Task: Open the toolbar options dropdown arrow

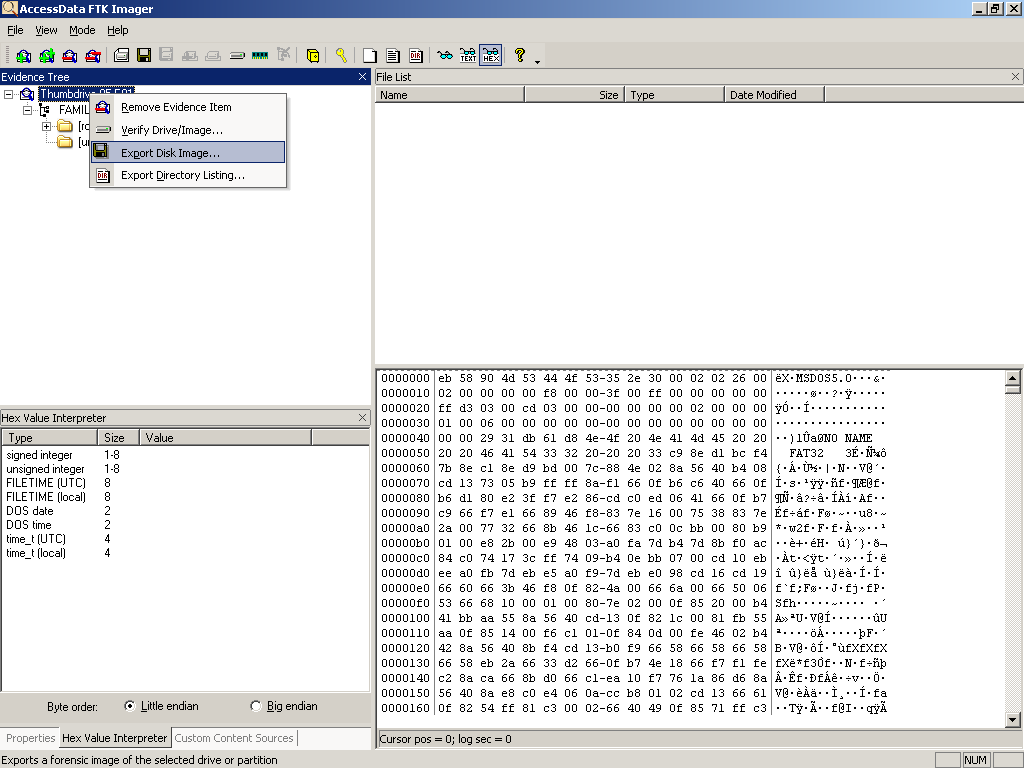Action: tap(537, 61)
